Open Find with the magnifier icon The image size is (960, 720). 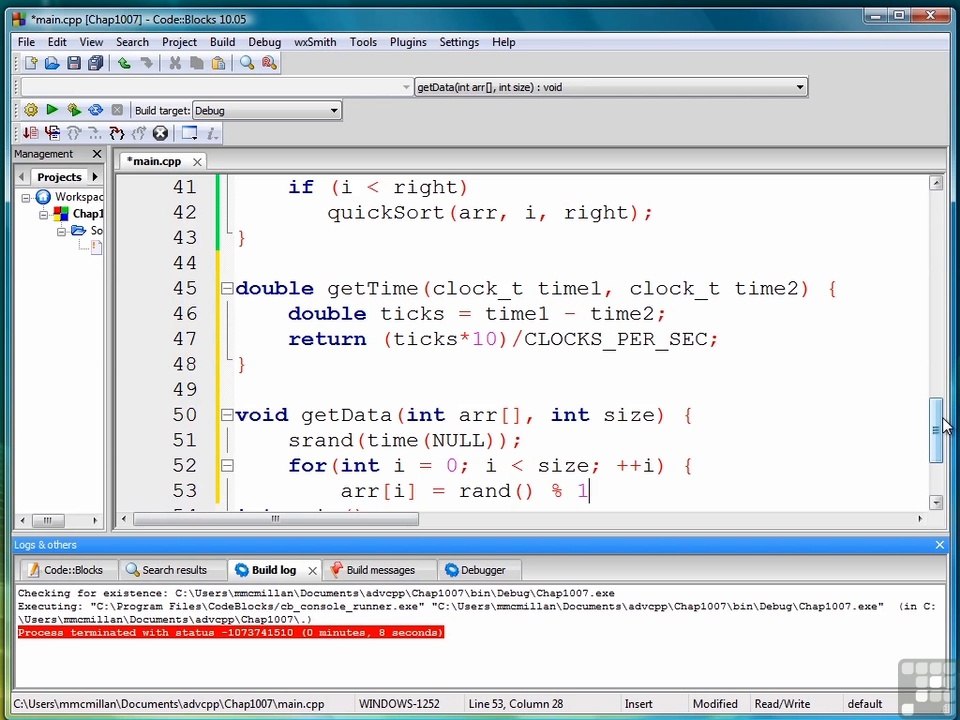click(247, 63)
